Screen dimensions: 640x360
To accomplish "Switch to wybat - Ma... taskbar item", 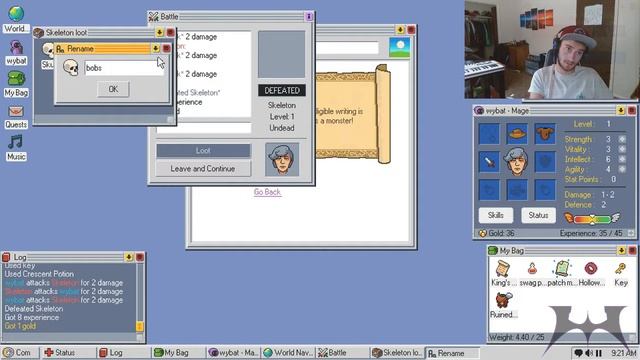I will [233, 353].
